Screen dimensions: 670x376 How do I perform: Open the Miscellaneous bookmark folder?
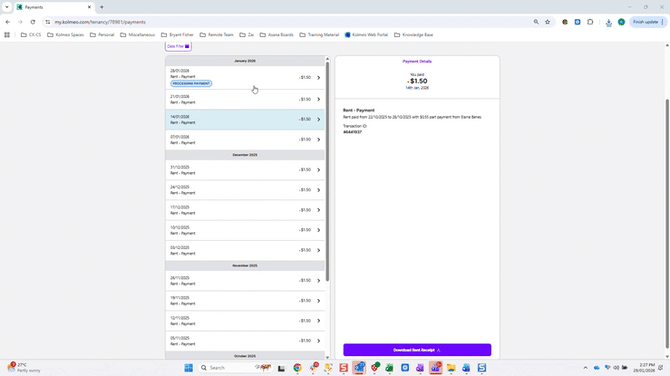click(x=138, y=35)
